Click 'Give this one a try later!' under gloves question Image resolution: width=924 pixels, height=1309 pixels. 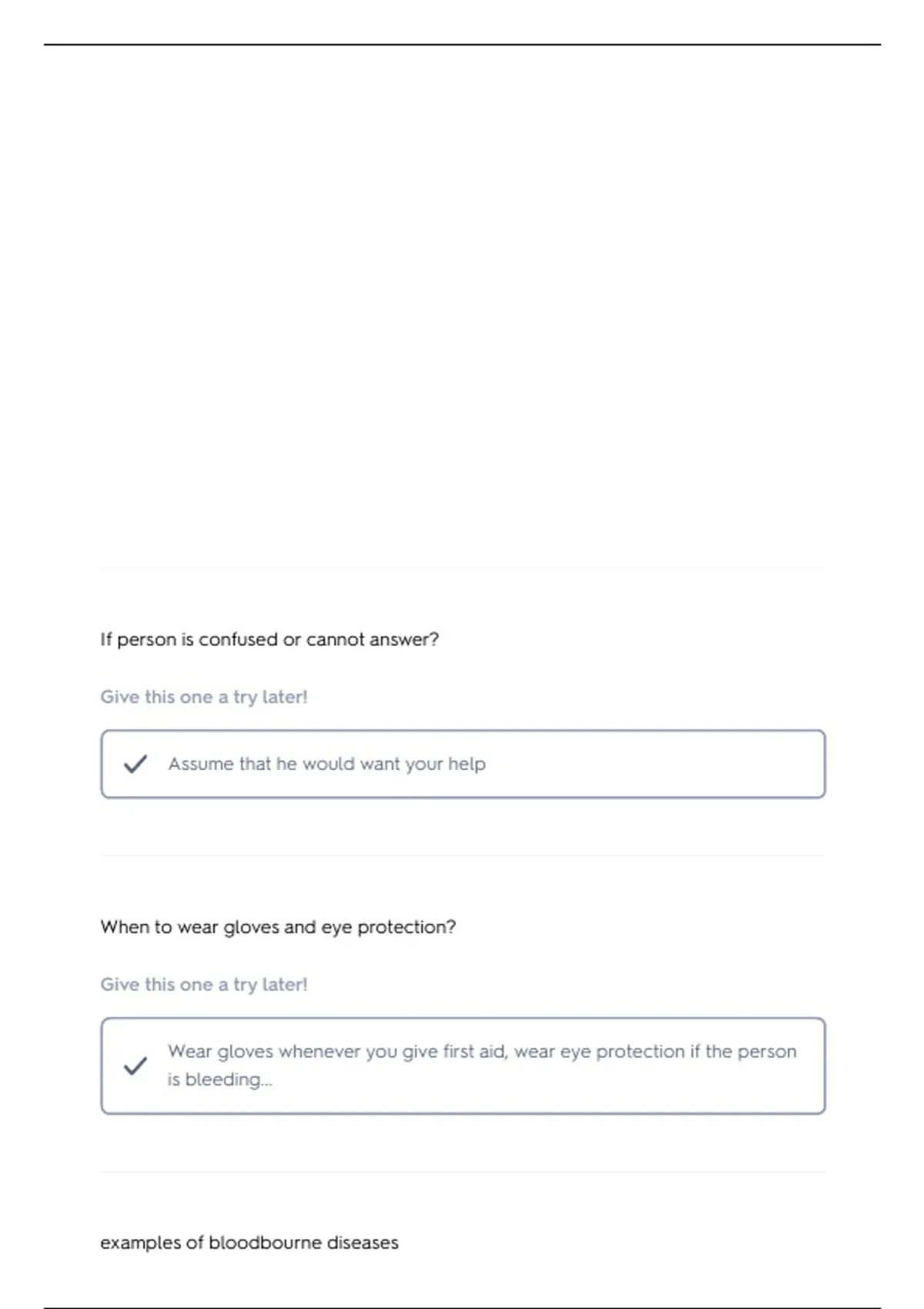point(204,984)
